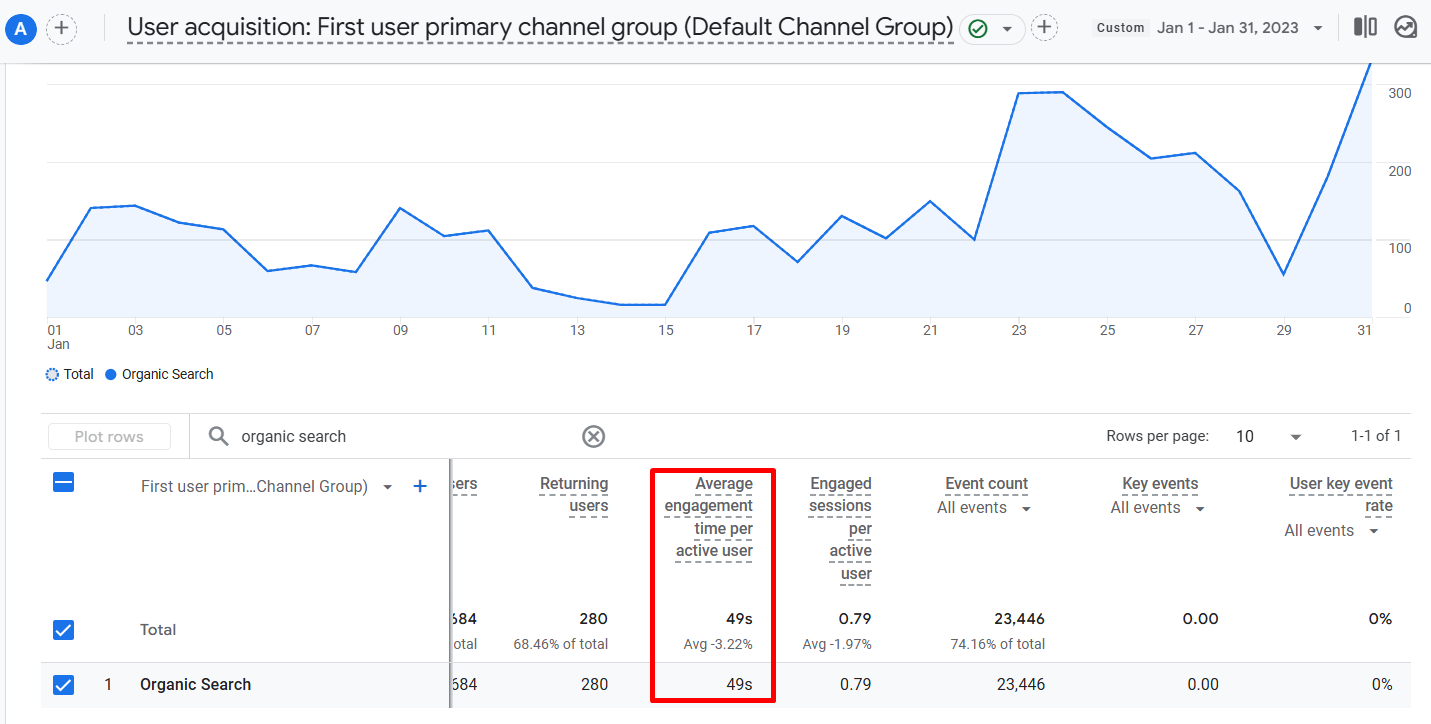Open the First user primary channel group dropdown
Image resolution: width=1431 pixels, height=724 pixels.
pyautogui.click(x=388, y=487)
